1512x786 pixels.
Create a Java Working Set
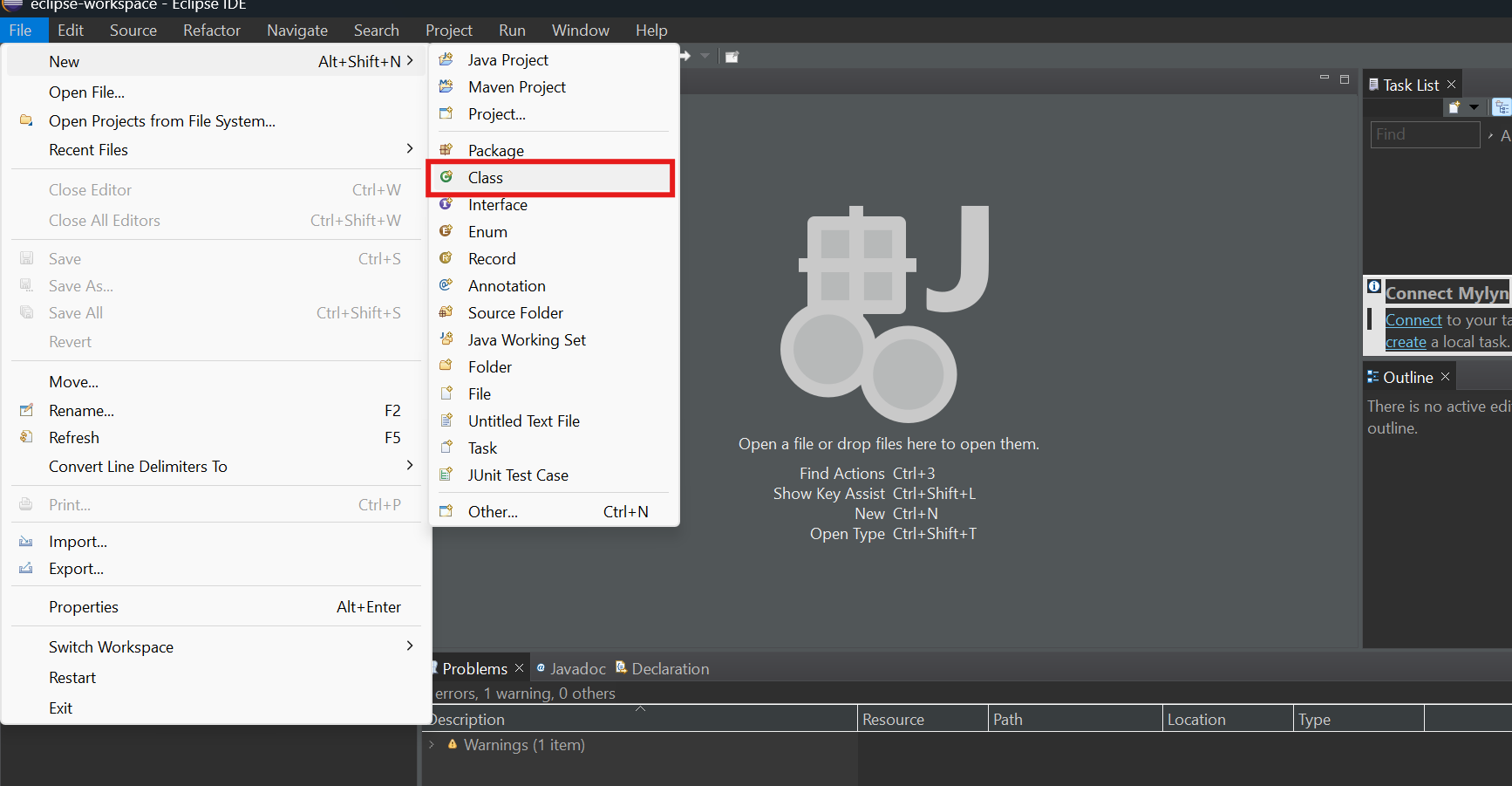(553, 340)
